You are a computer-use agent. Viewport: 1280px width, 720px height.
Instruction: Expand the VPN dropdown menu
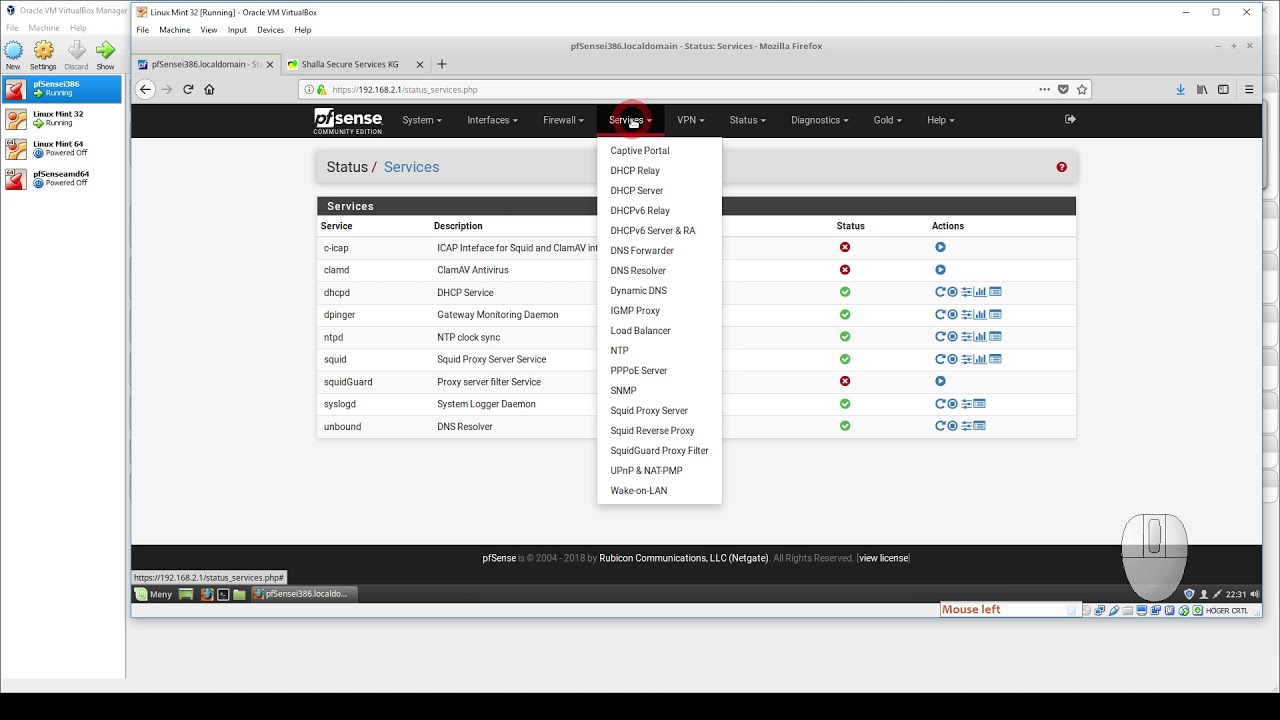tap(690, 120)
